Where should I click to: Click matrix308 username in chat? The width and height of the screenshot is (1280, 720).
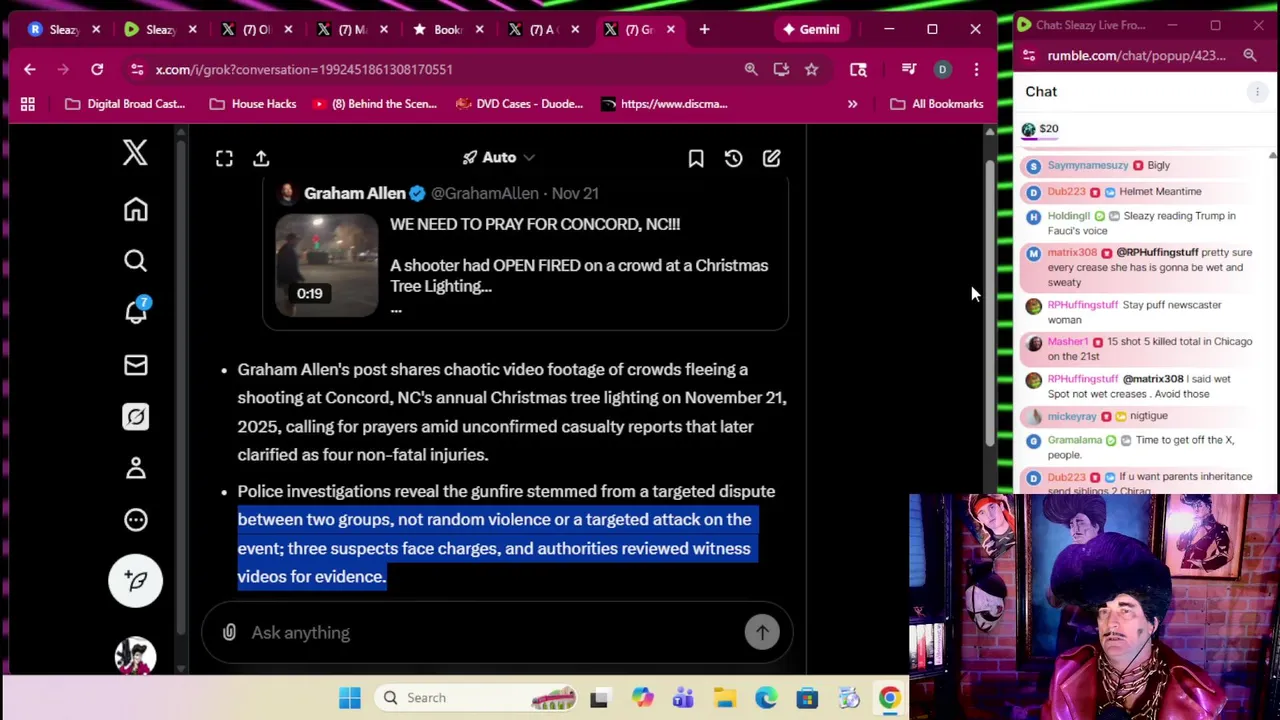pyautogui.click(x=1072, y=253)
